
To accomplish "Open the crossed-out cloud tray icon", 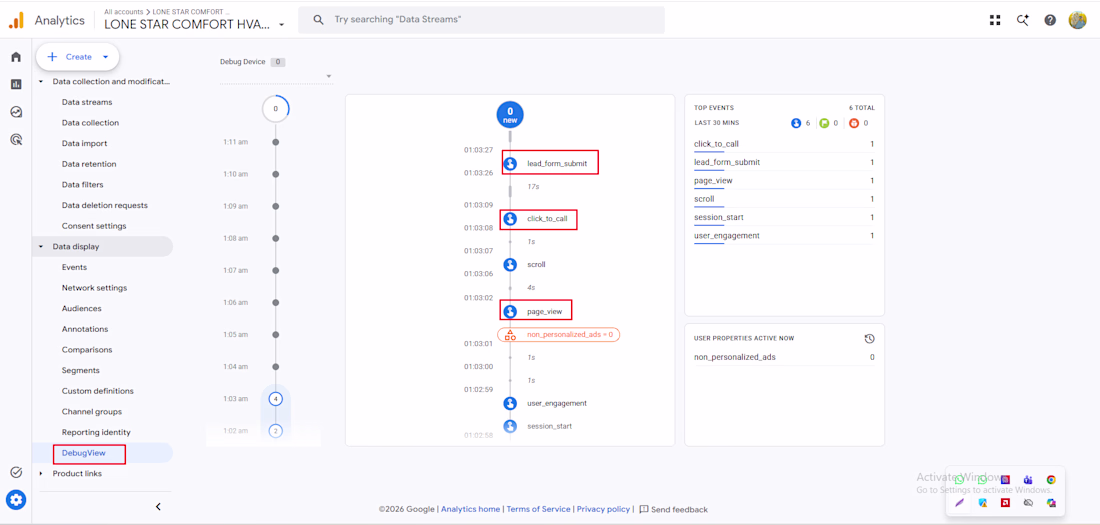I will coord(1028,503).
